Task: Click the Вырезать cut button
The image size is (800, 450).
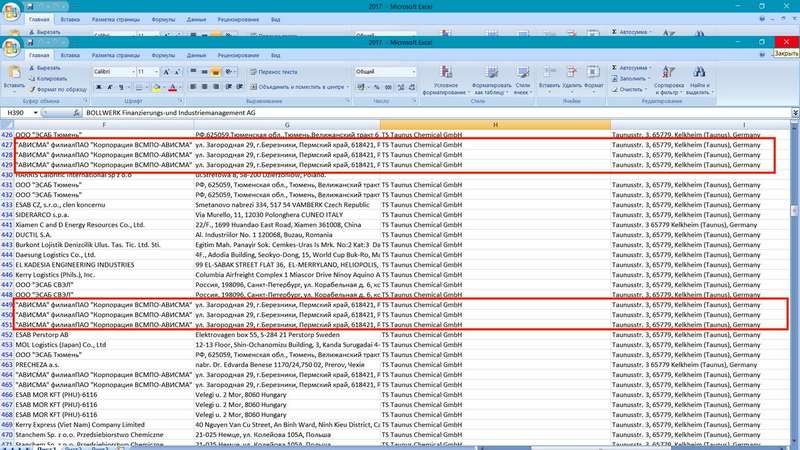Action: coord(50,67)
